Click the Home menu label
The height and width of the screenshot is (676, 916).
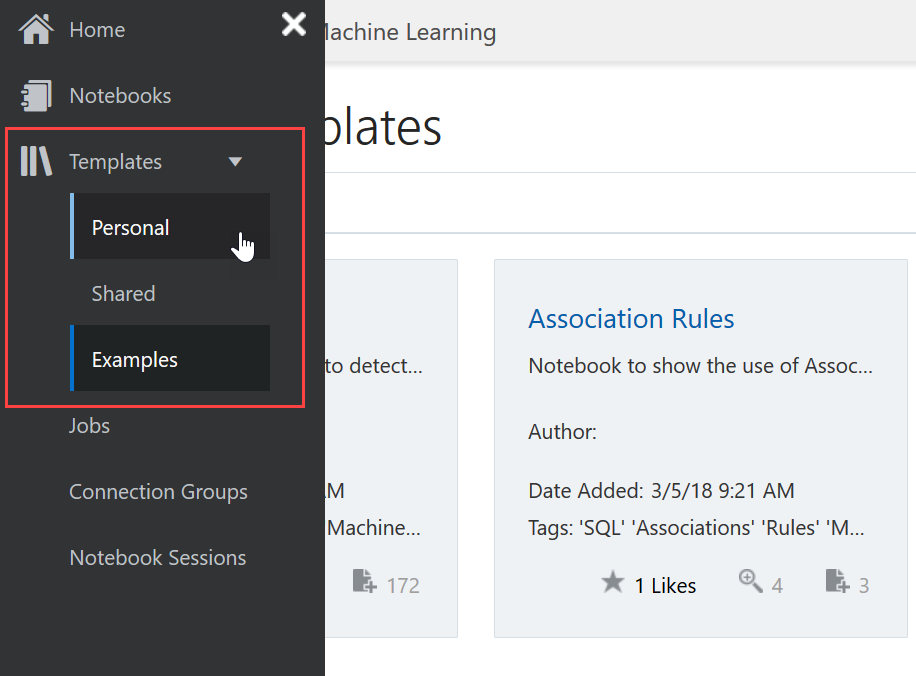(97, 30)
